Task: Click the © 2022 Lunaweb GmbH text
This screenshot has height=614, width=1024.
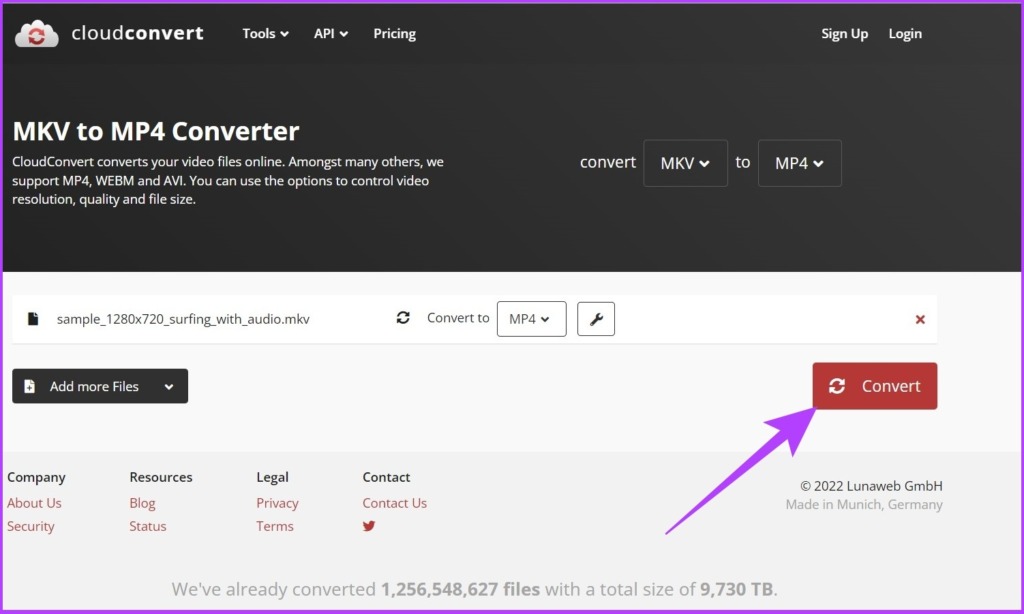Action: (x=871, y=486)
